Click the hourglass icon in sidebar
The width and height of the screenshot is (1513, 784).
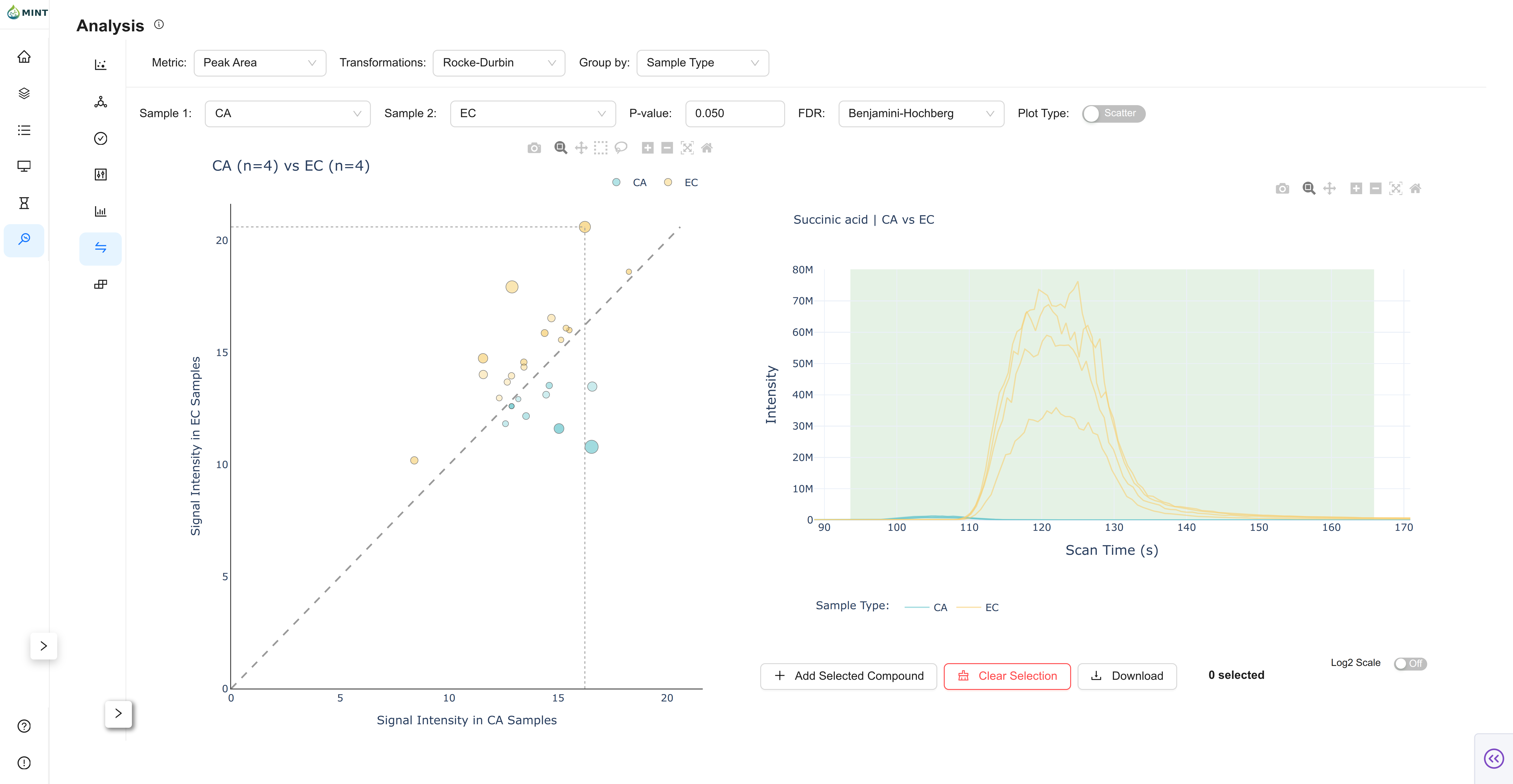pos(24,203)
